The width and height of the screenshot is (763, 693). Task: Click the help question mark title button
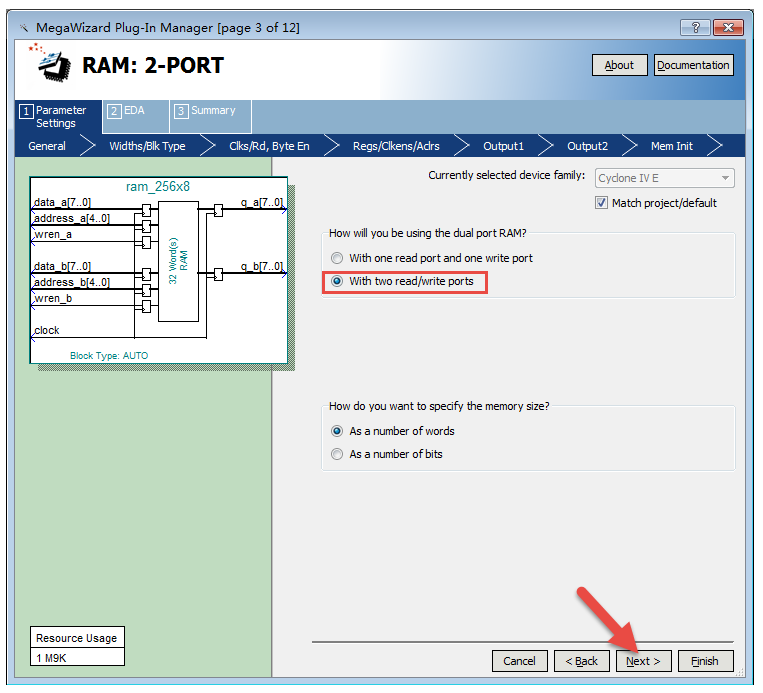[x=695, y=28]
